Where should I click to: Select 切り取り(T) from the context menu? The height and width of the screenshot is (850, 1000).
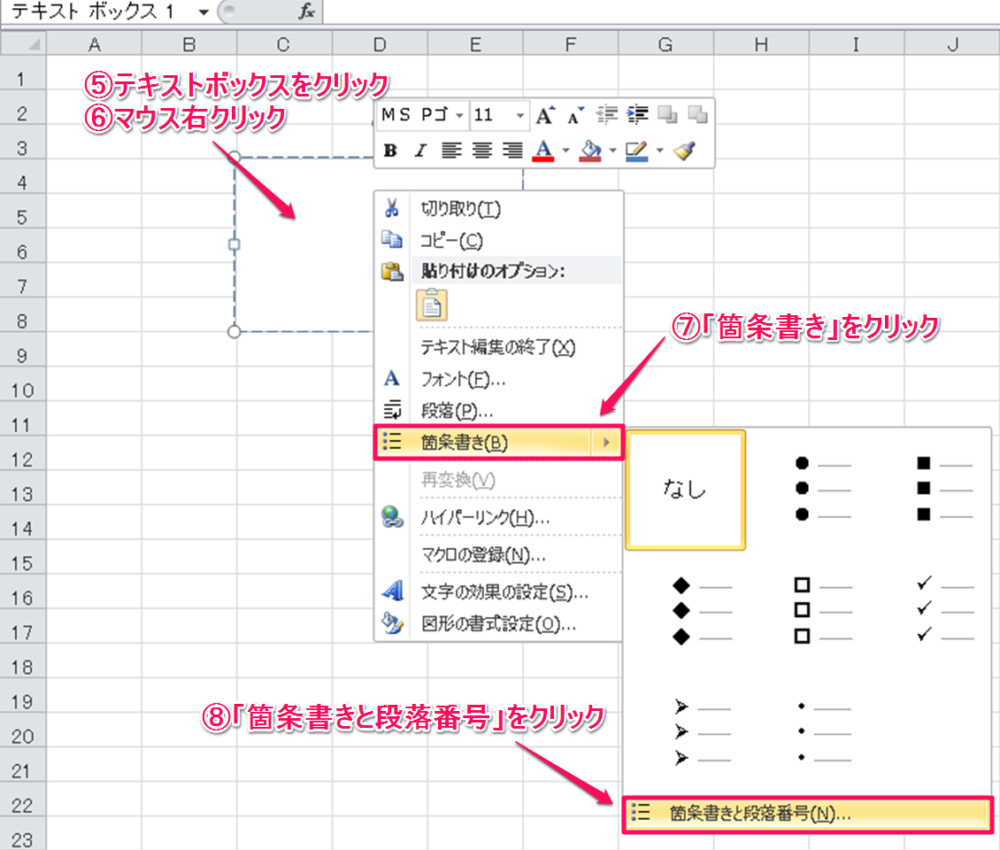[460, 209]
